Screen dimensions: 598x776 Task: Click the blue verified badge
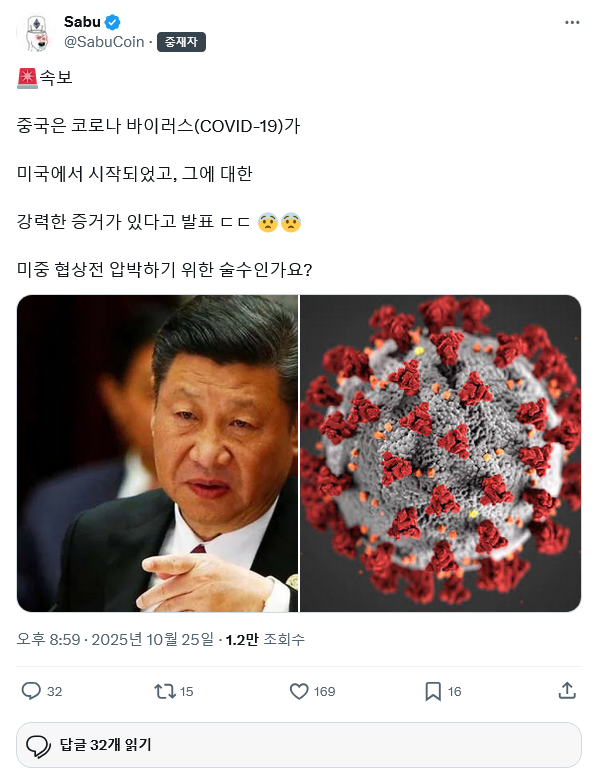(x=112, y=22)
